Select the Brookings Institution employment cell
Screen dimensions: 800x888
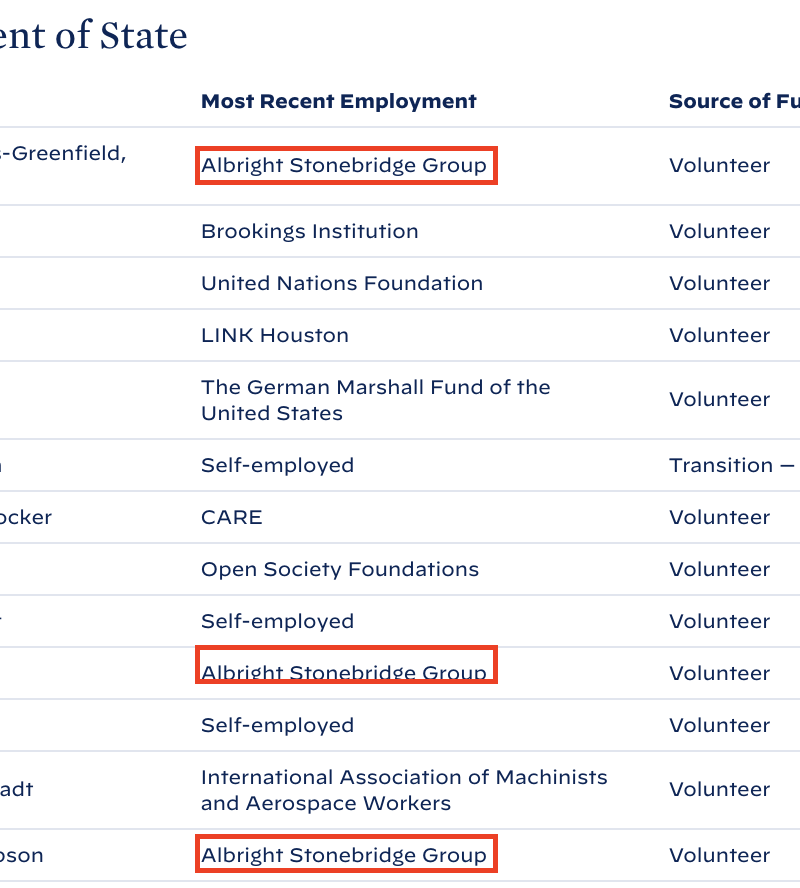(x=310, y=231)
